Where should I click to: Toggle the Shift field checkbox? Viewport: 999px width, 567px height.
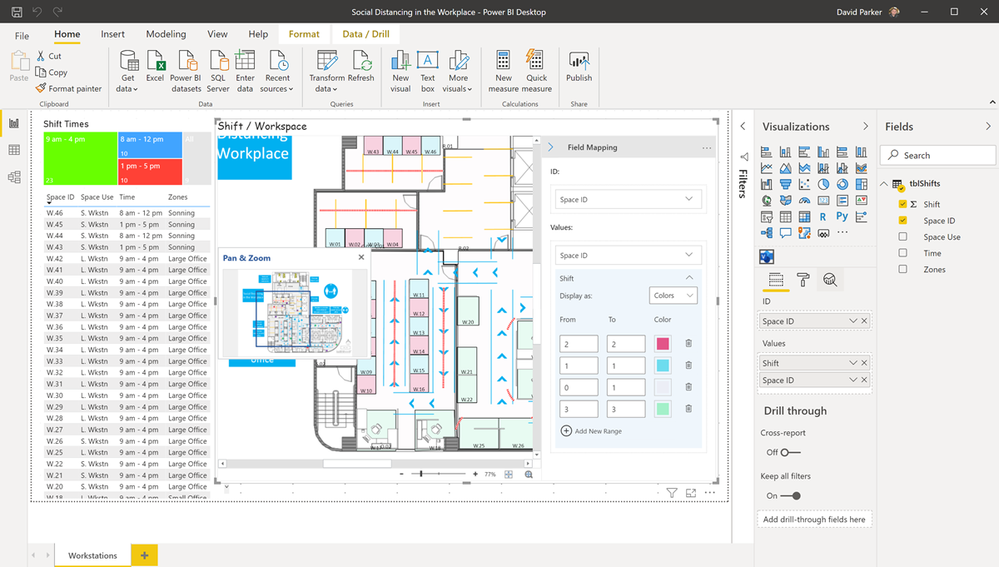click(x=903, y=204)
